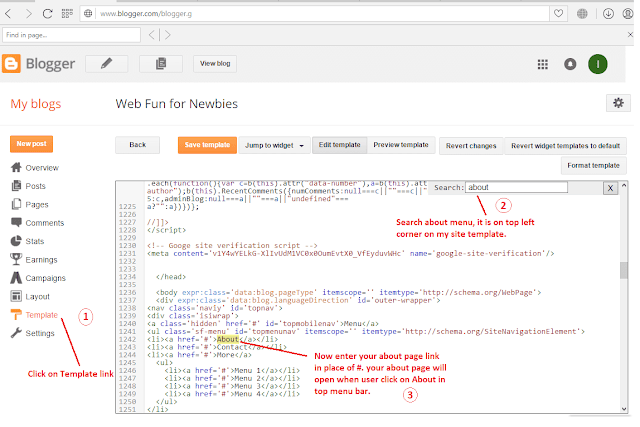Expand the Jump to widget dropdown

click(274, 145)
